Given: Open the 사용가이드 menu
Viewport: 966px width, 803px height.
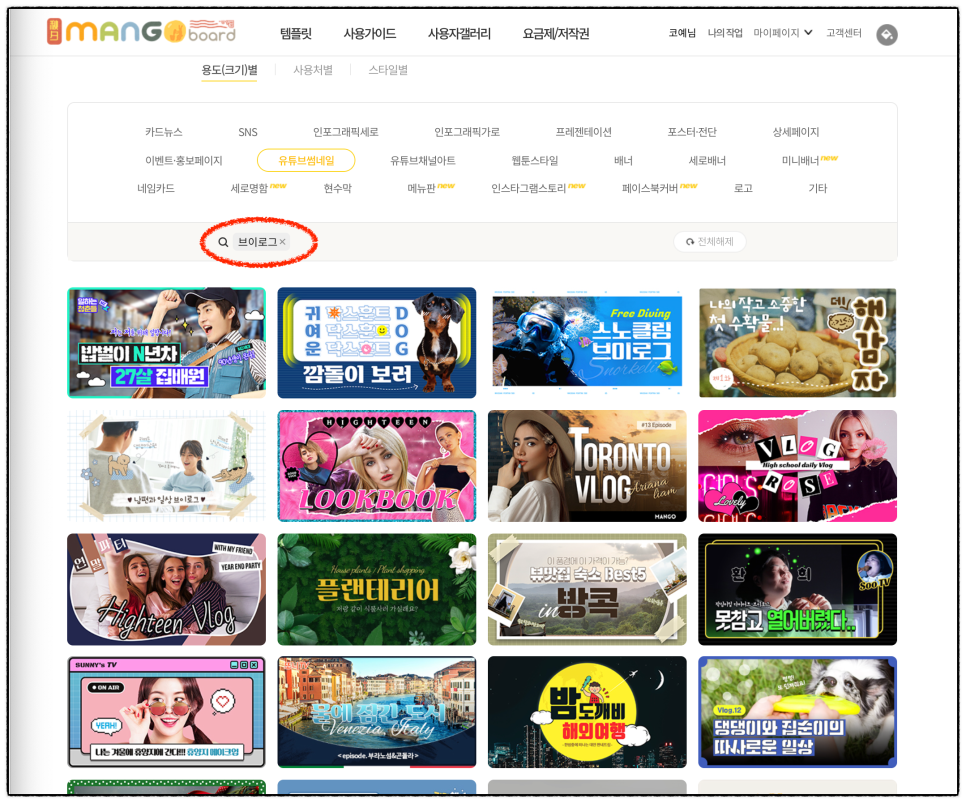Looking at the screenshot, I should pos(370,33).
